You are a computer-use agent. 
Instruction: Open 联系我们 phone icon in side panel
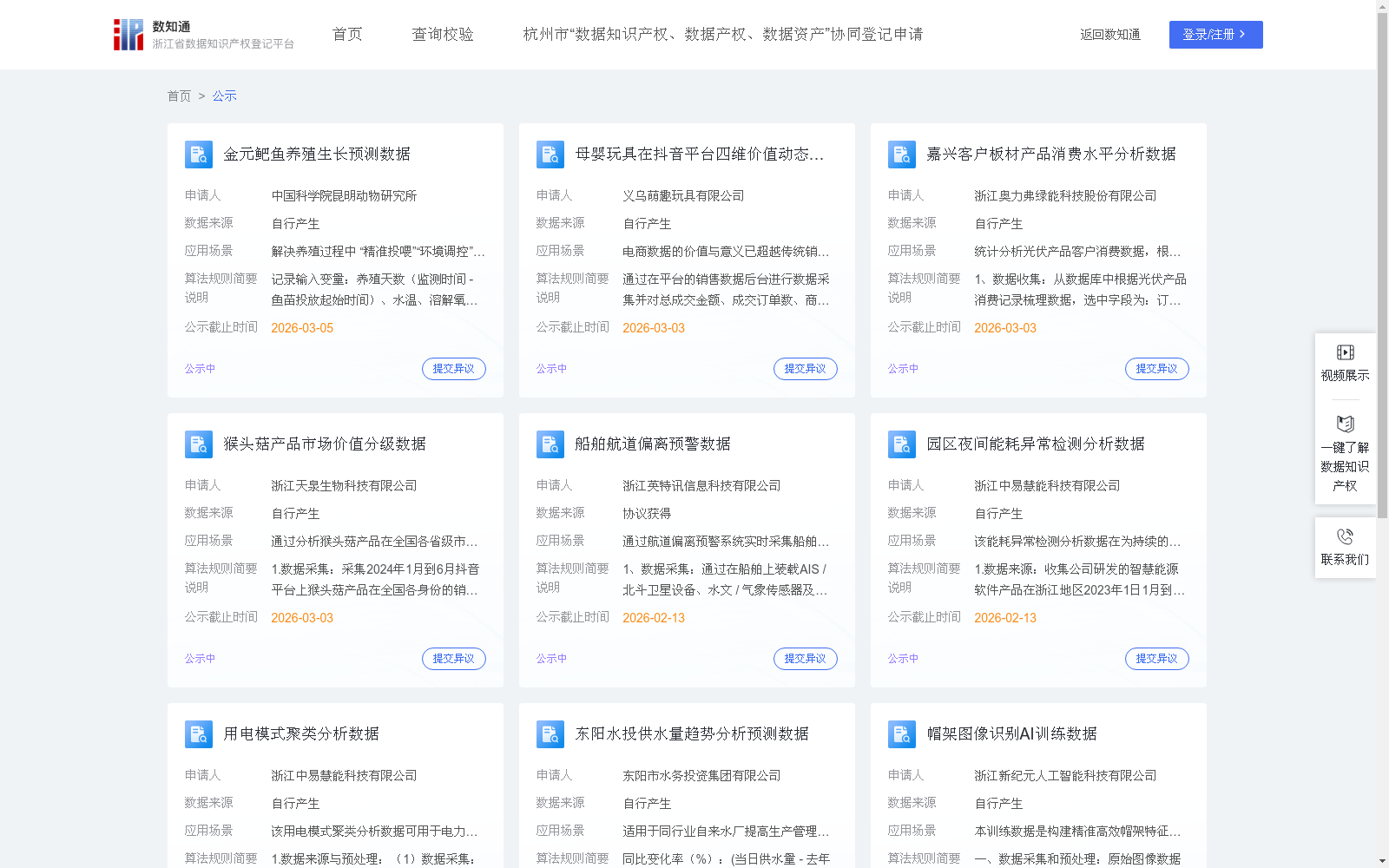(1346, 536)
